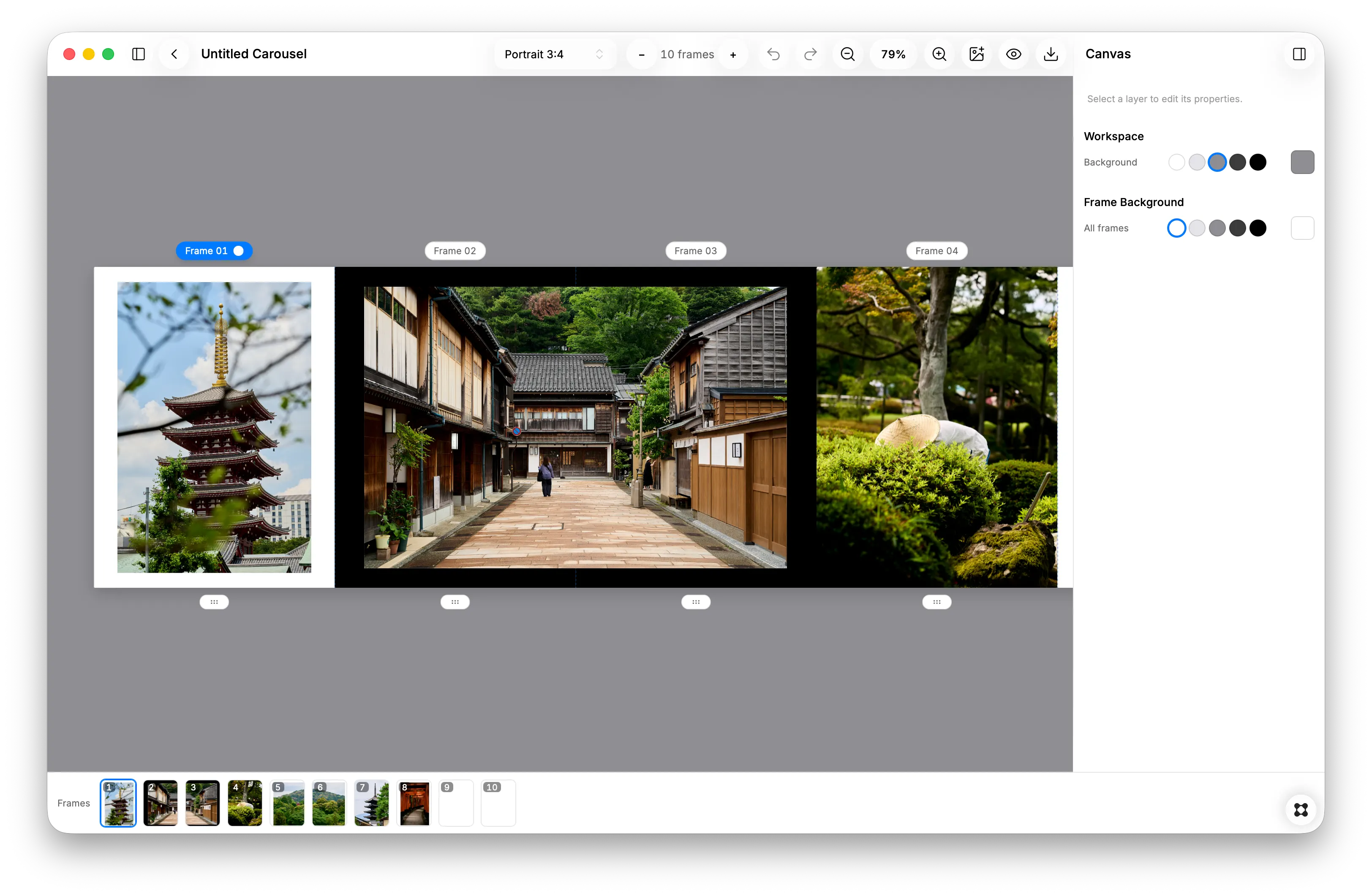Decrease frame count with minus button
This screenshot has height=896, width=1372.
coord(641,55)
